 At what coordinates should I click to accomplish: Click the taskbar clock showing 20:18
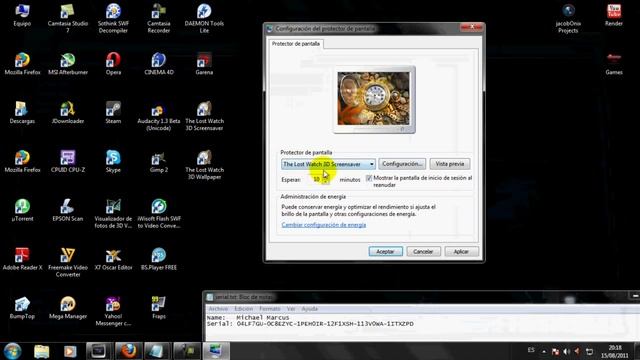(615, 351)
